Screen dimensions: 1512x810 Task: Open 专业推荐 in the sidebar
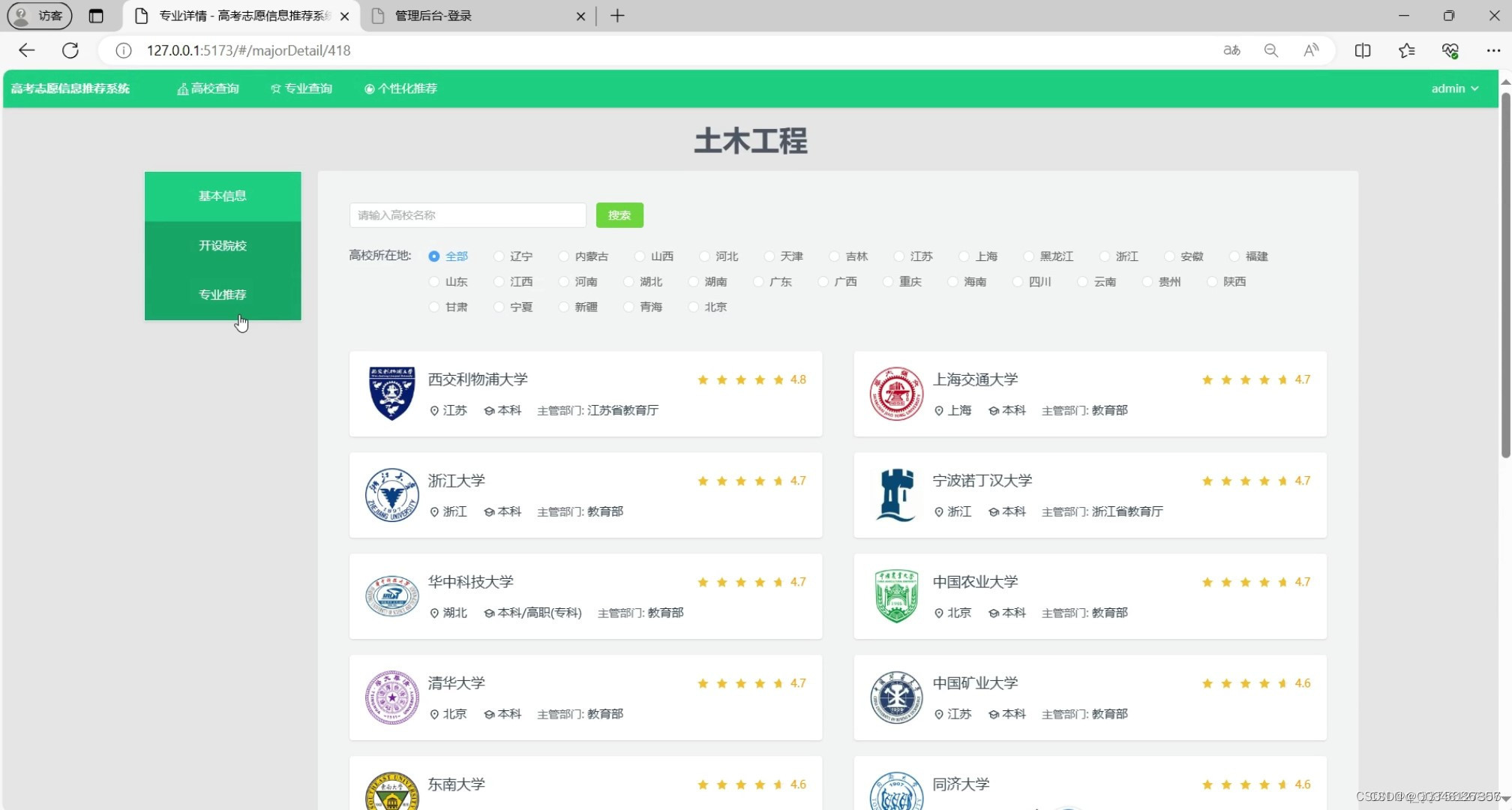222,294
